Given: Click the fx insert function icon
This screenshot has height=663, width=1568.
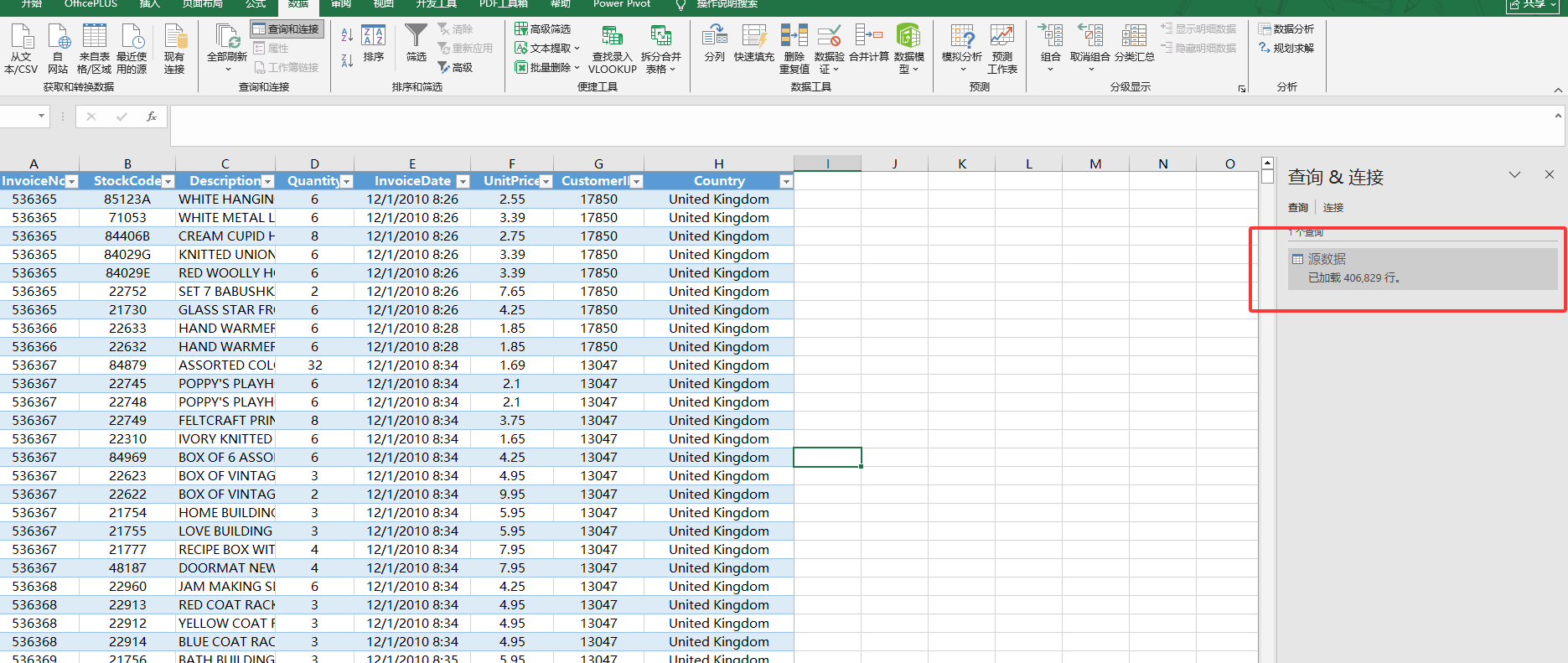Looking at the screenshot, I should click(152, 117).
